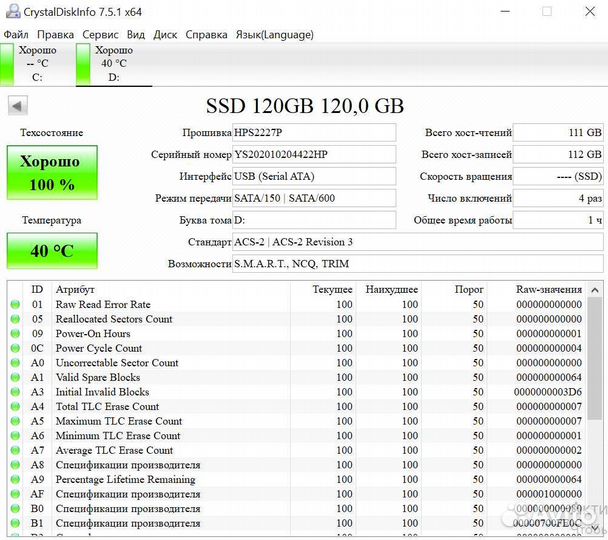Click the Raw-значения column header
This screenshot has height=540, width=608.
click(x=537, y=290)
